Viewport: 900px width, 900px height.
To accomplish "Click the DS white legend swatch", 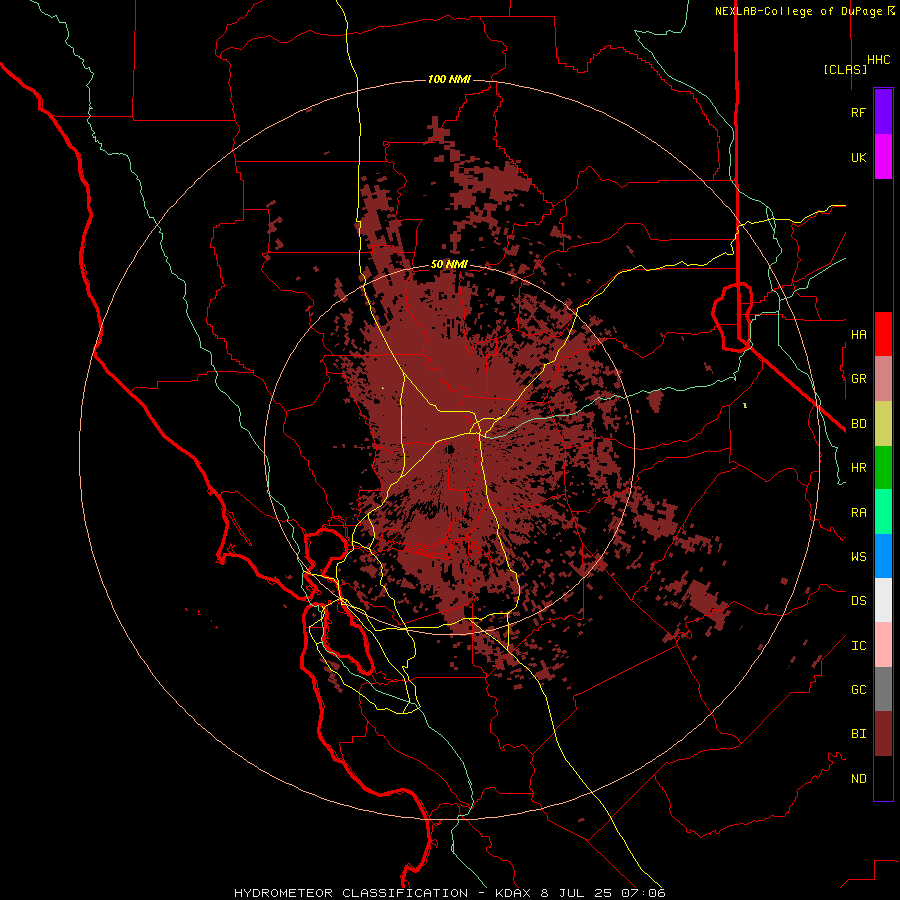I will [883, 600].
